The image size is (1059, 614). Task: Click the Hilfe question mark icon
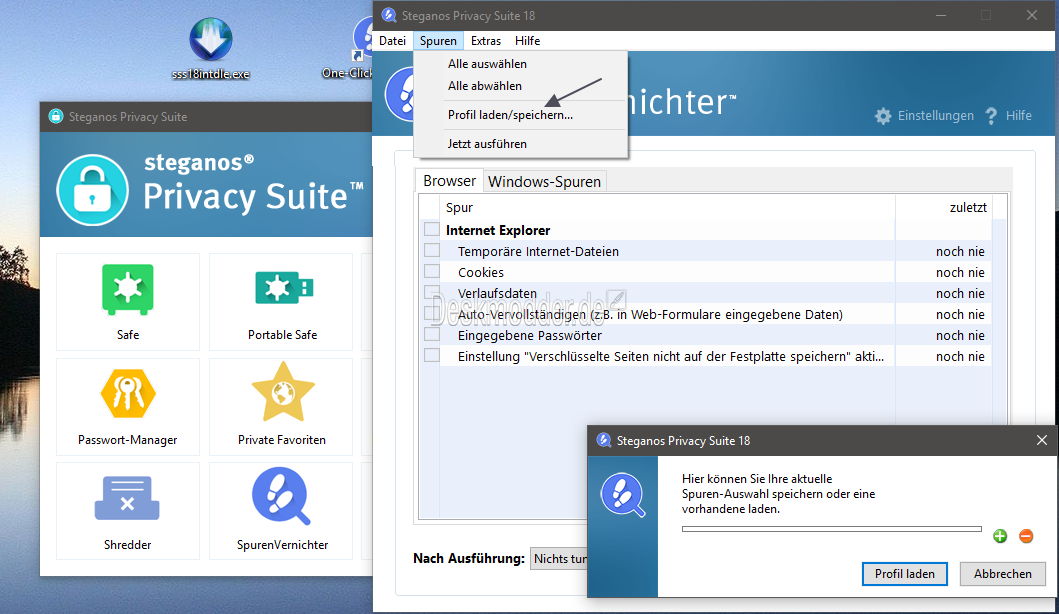991,116
